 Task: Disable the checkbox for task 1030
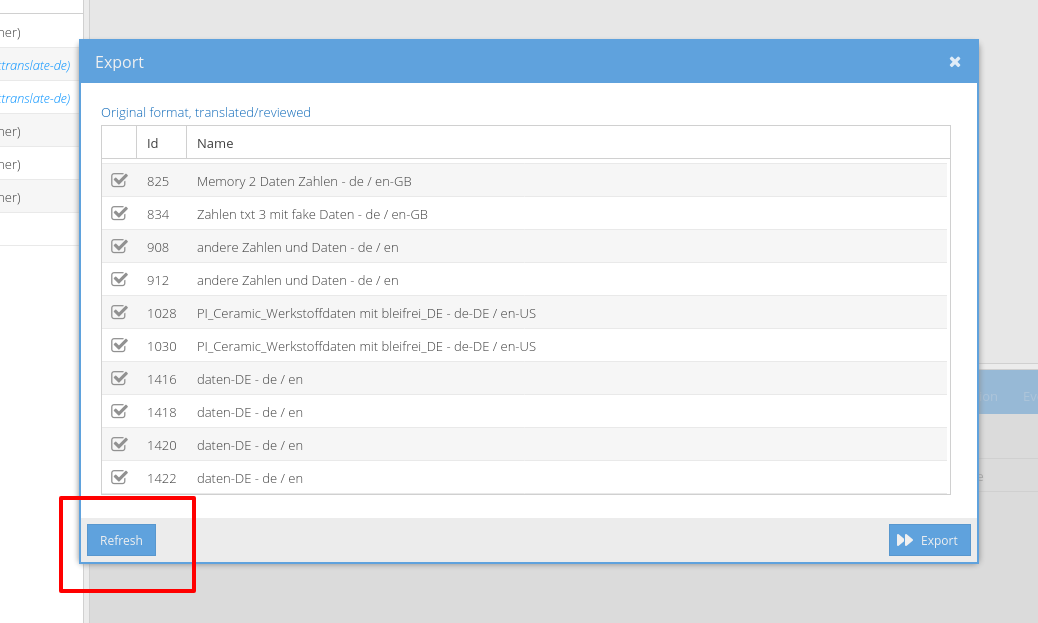(119, 346)
